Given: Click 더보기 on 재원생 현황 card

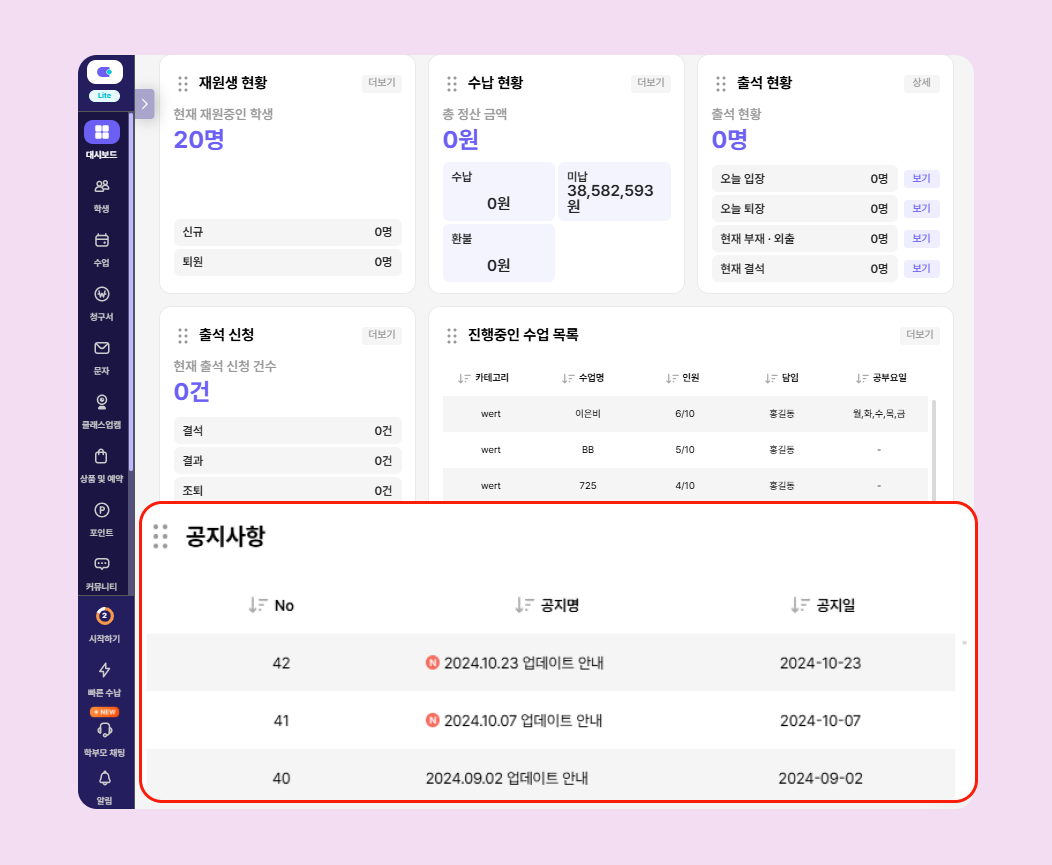Looking at the screenshot, I should 382,83.
